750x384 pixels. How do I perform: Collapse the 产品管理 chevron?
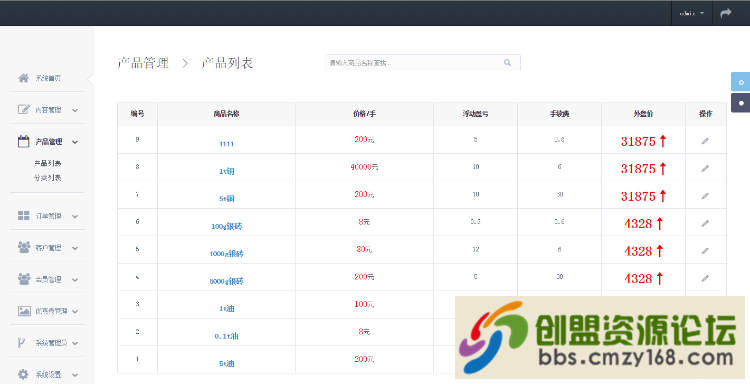[x=75, y=142]
